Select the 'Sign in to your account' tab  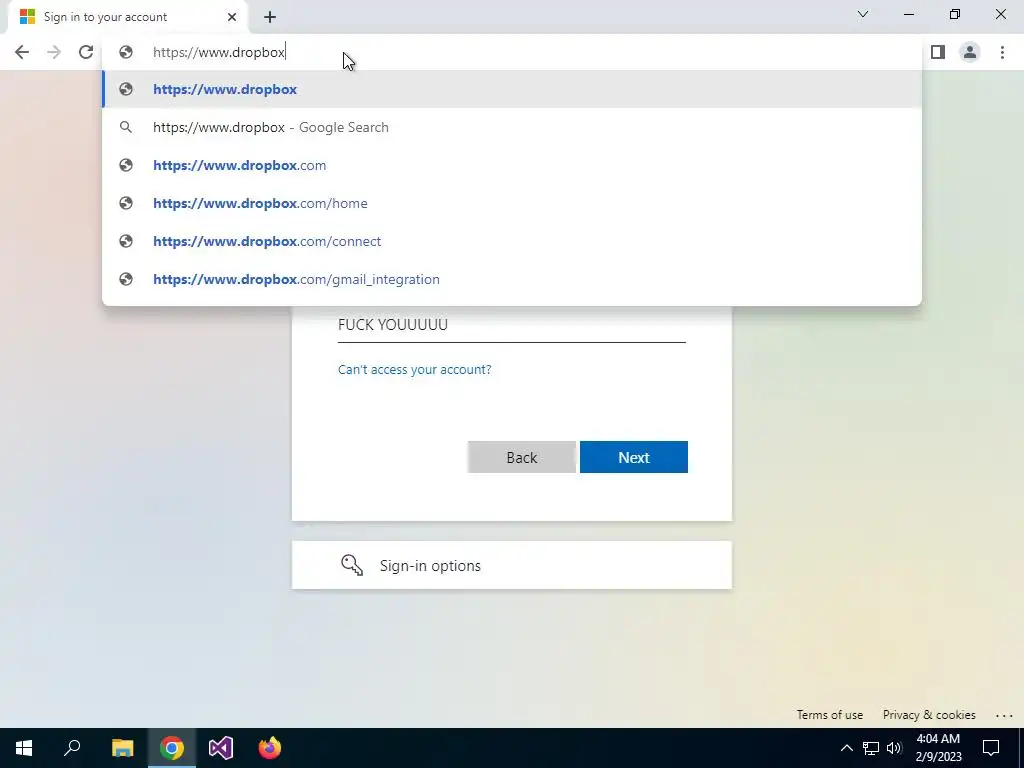129,17
